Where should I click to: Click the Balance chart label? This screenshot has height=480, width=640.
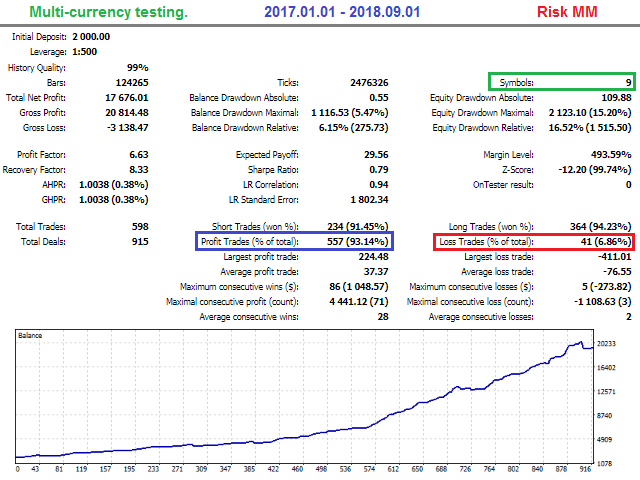(x=30, y=336)
